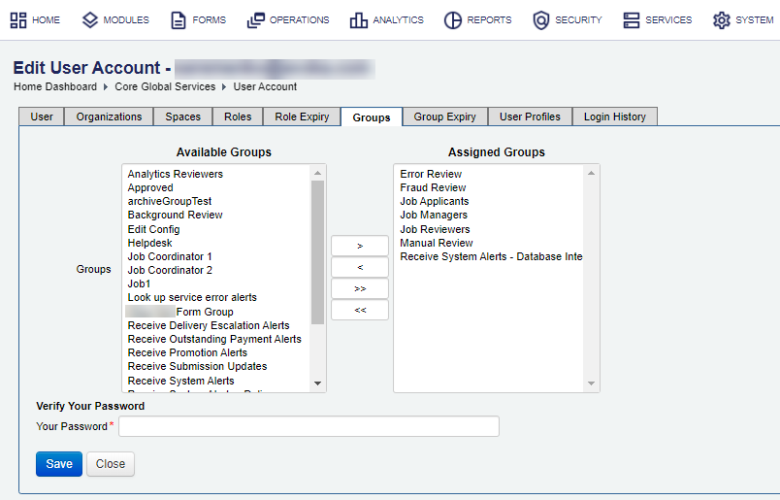Switch to the User Profiles tab
The image size is (780, 500).
pos(530,116)
